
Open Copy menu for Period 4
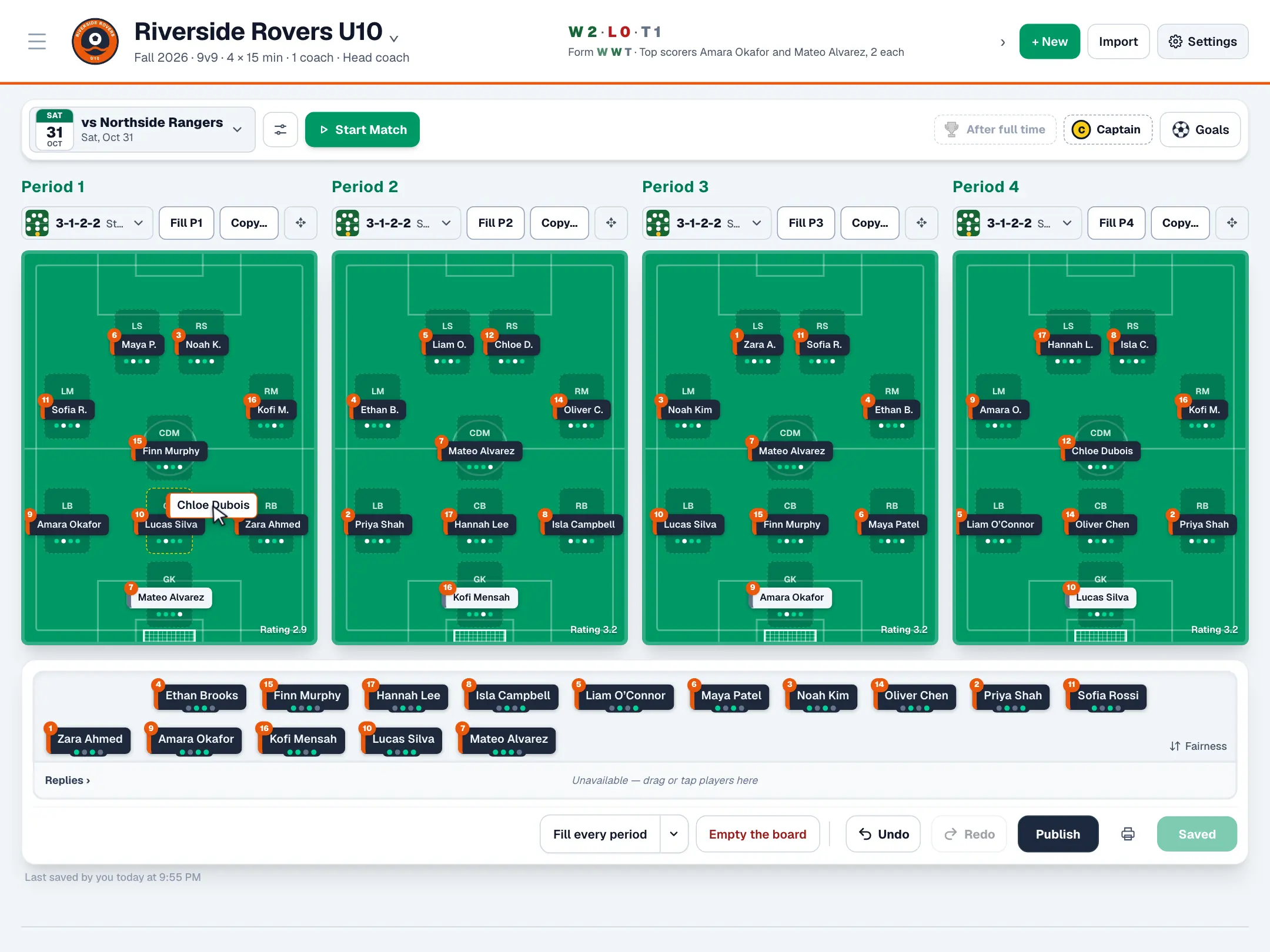click(x=1181, y=223)
